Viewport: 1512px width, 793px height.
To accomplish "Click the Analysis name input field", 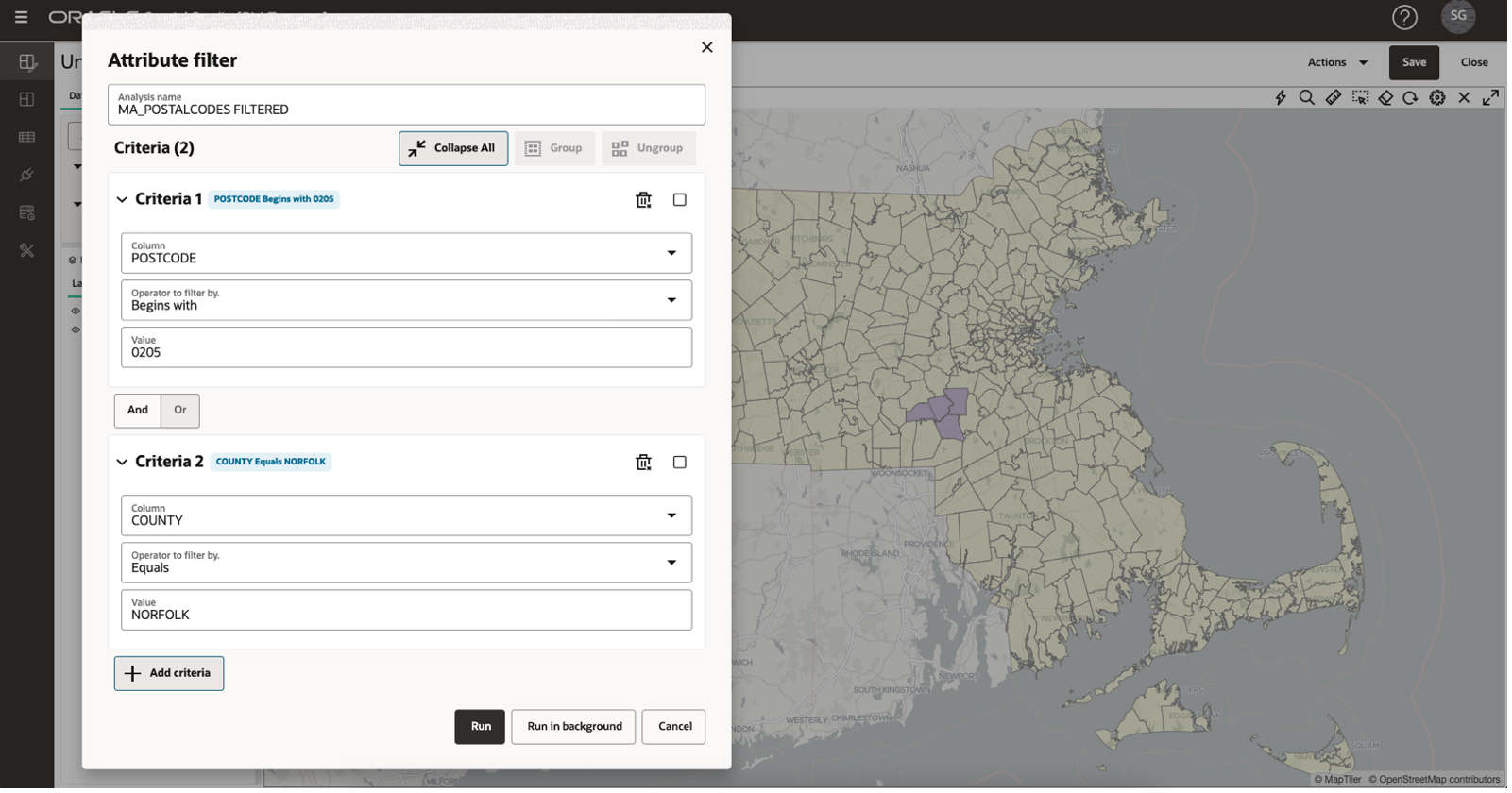I will coord(408,105).
